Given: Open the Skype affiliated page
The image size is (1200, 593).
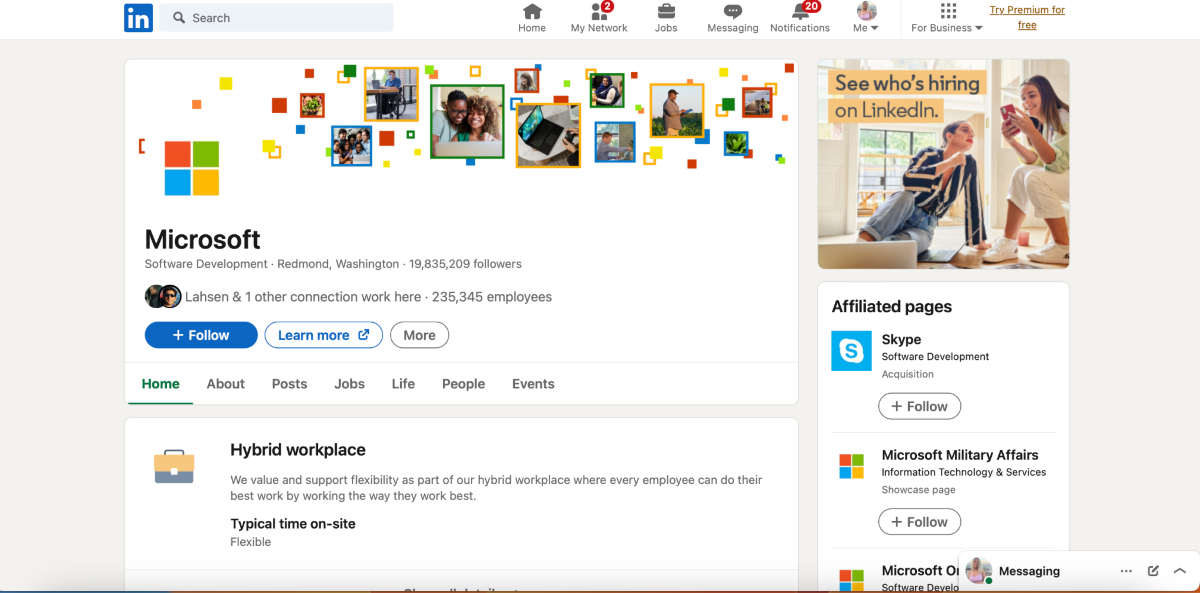Looking at the screenshot, I should tap(901, 340).
